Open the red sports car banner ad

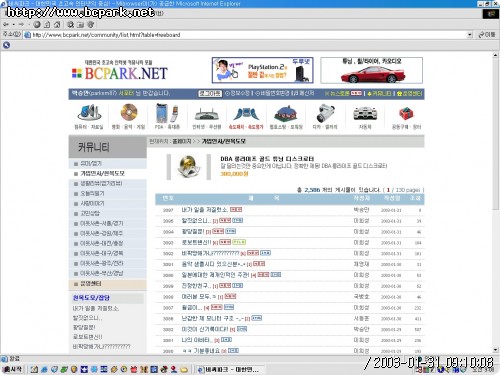371,70
